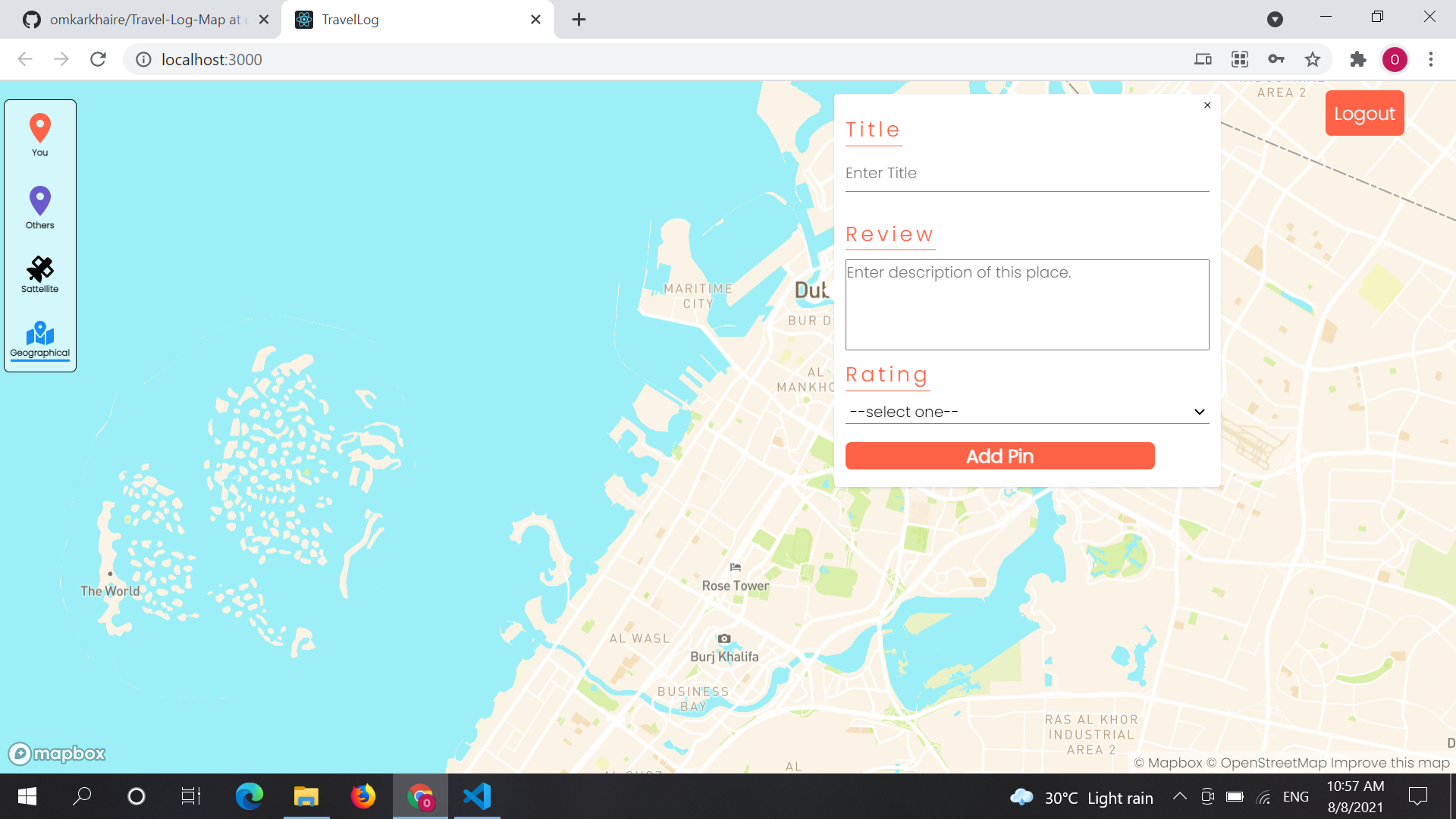Click the 'Improve this map' link
1456x819 pixels.
[1389, 763]
